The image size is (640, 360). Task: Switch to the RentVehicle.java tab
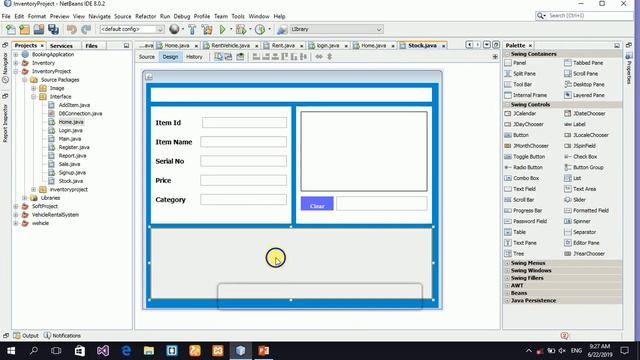(x=230, y=46)
